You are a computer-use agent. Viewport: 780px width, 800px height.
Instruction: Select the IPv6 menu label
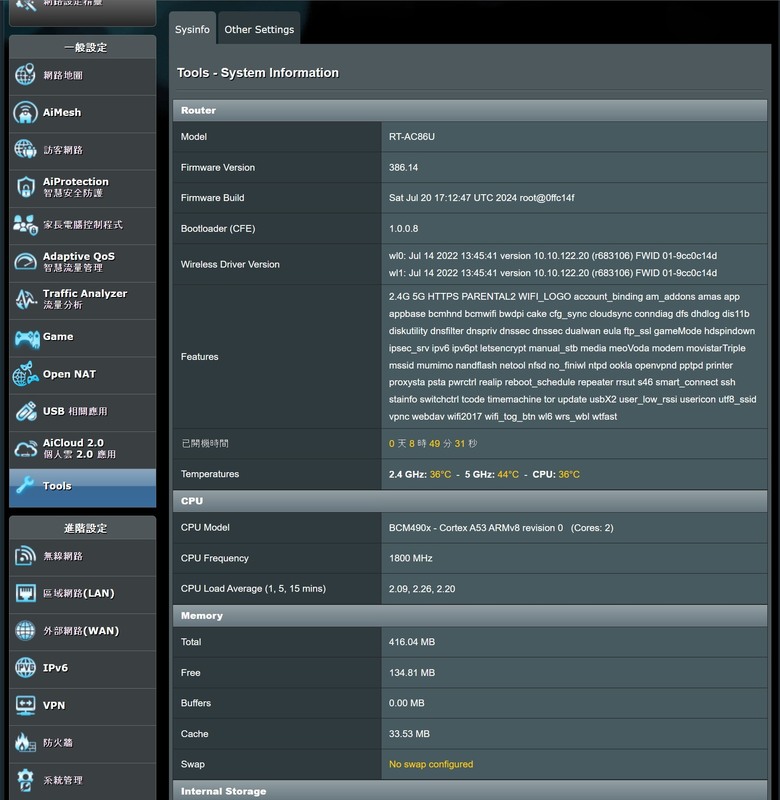[55, 667]
